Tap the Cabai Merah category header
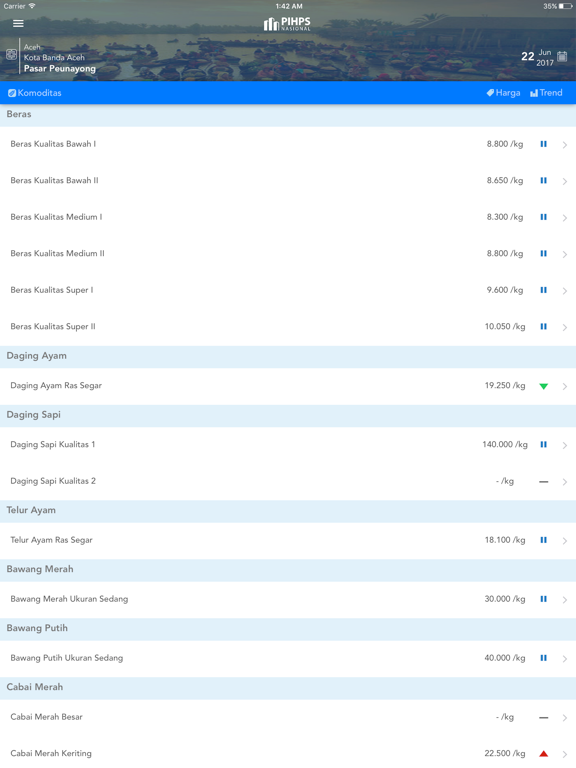 (x=288, y=687)
